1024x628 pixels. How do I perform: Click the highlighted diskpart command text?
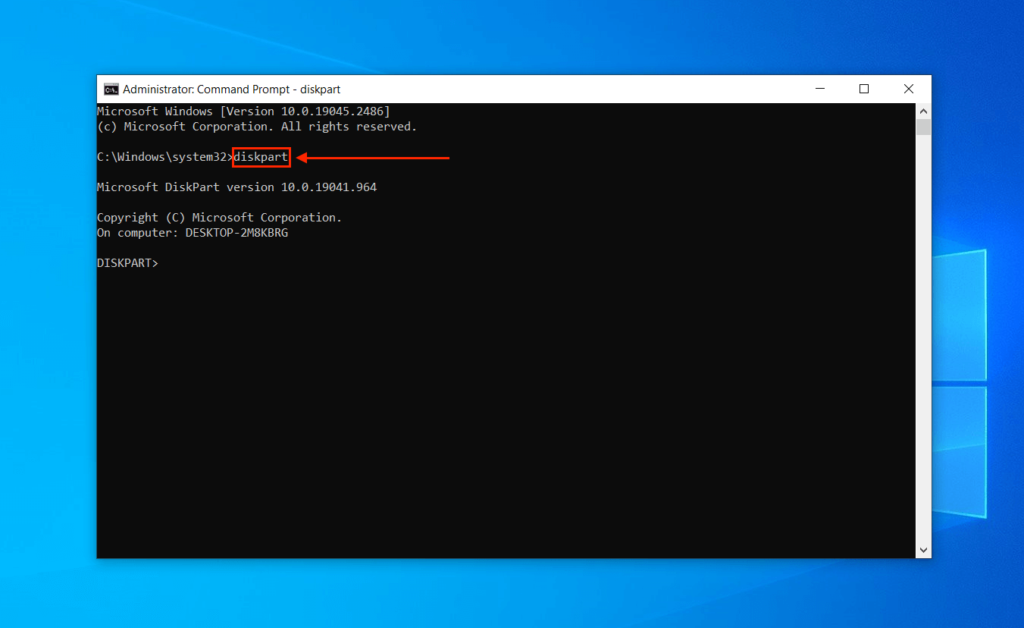pos(260,157)
